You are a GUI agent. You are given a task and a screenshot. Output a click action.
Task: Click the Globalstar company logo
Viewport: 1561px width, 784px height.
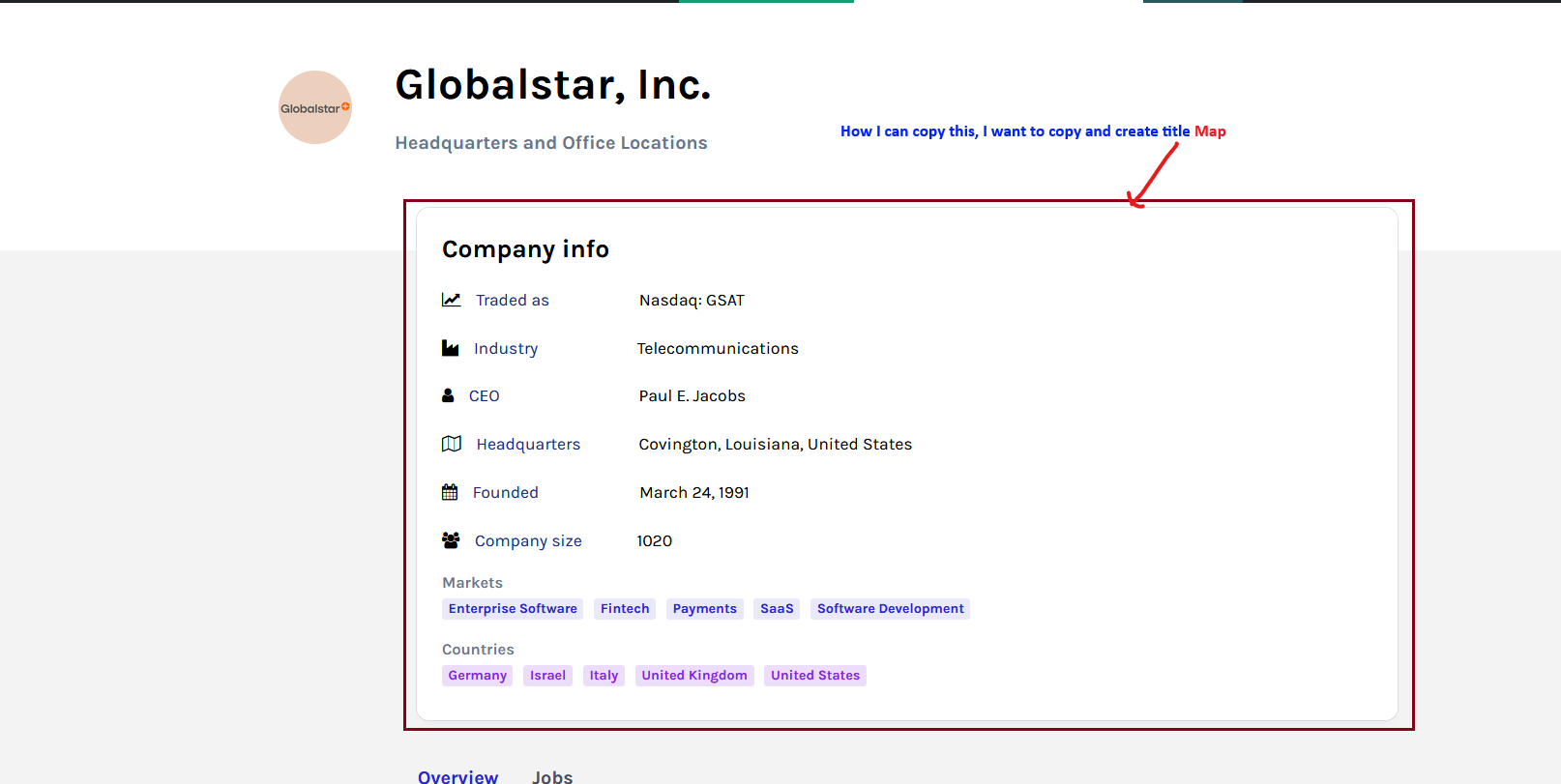pos(315,107)
